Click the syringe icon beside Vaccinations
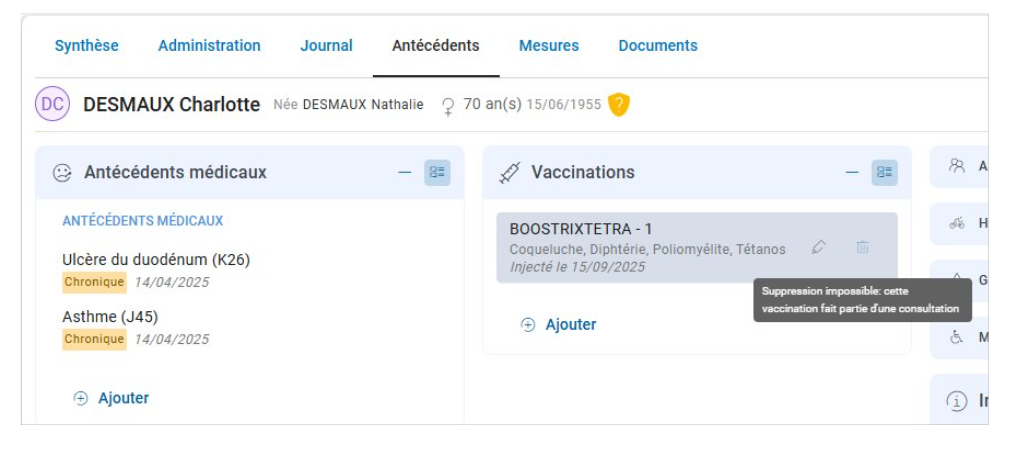Viewport: 1014px width, 456px height. point(509,173)
